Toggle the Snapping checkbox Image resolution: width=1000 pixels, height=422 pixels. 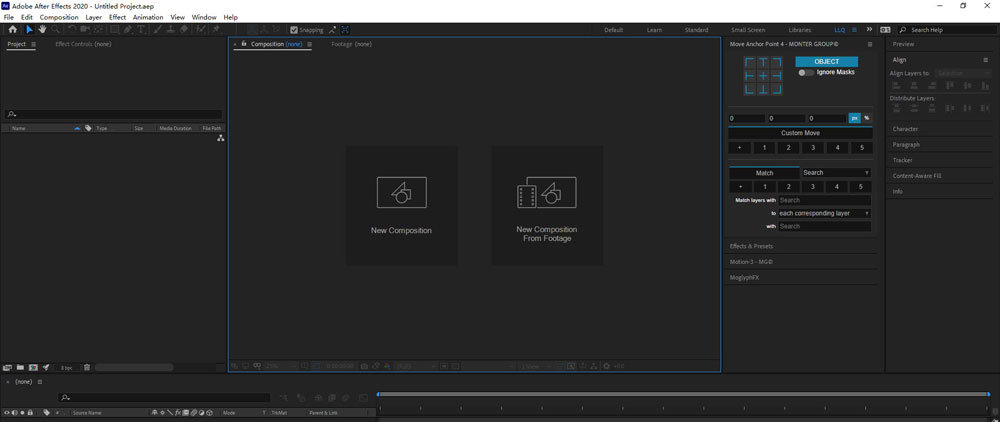292,30
